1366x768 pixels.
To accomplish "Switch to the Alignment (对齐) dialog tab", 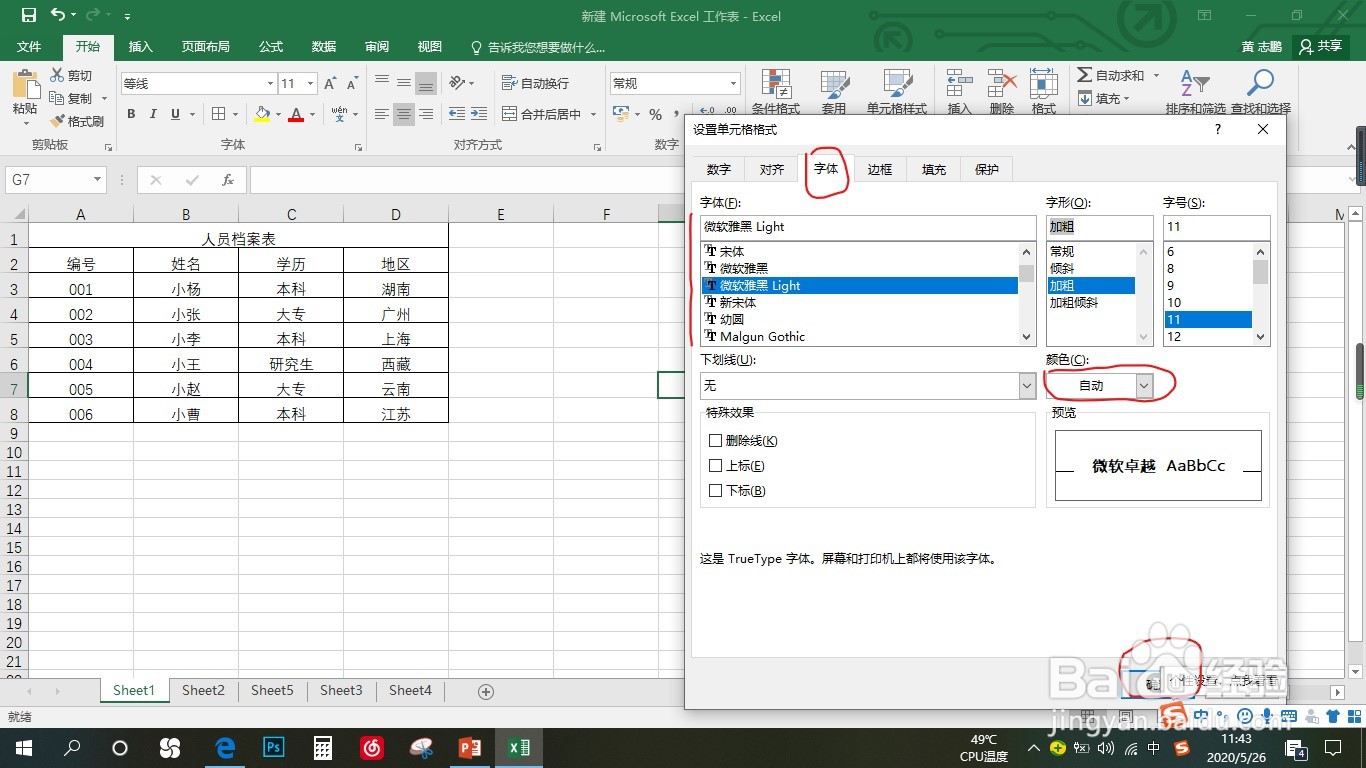I will tap(772, 169).
